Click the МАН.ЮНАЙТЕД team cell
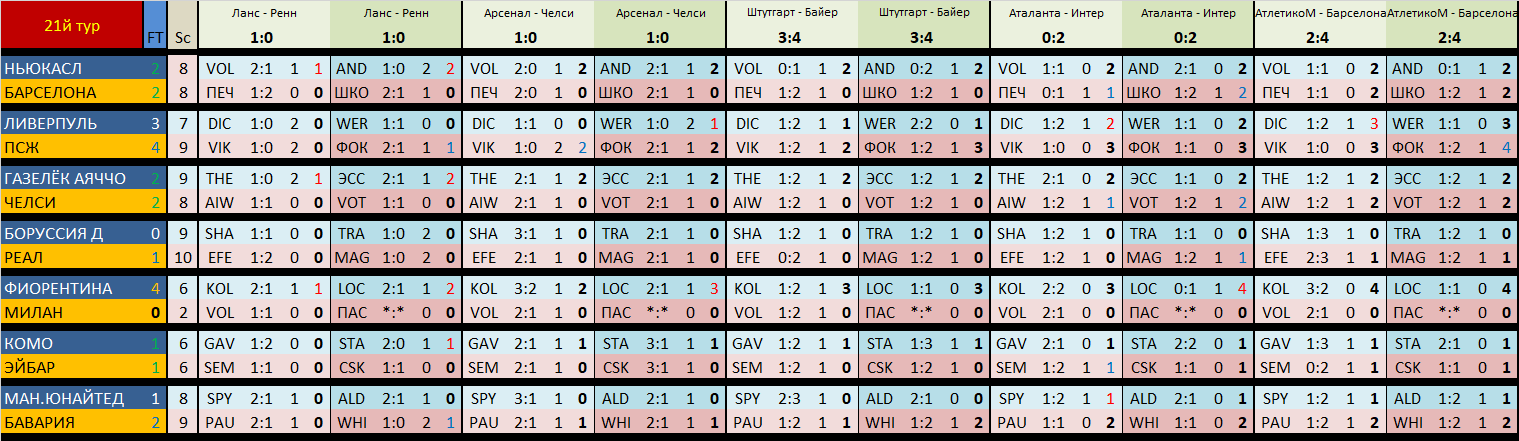 [71, 399]
